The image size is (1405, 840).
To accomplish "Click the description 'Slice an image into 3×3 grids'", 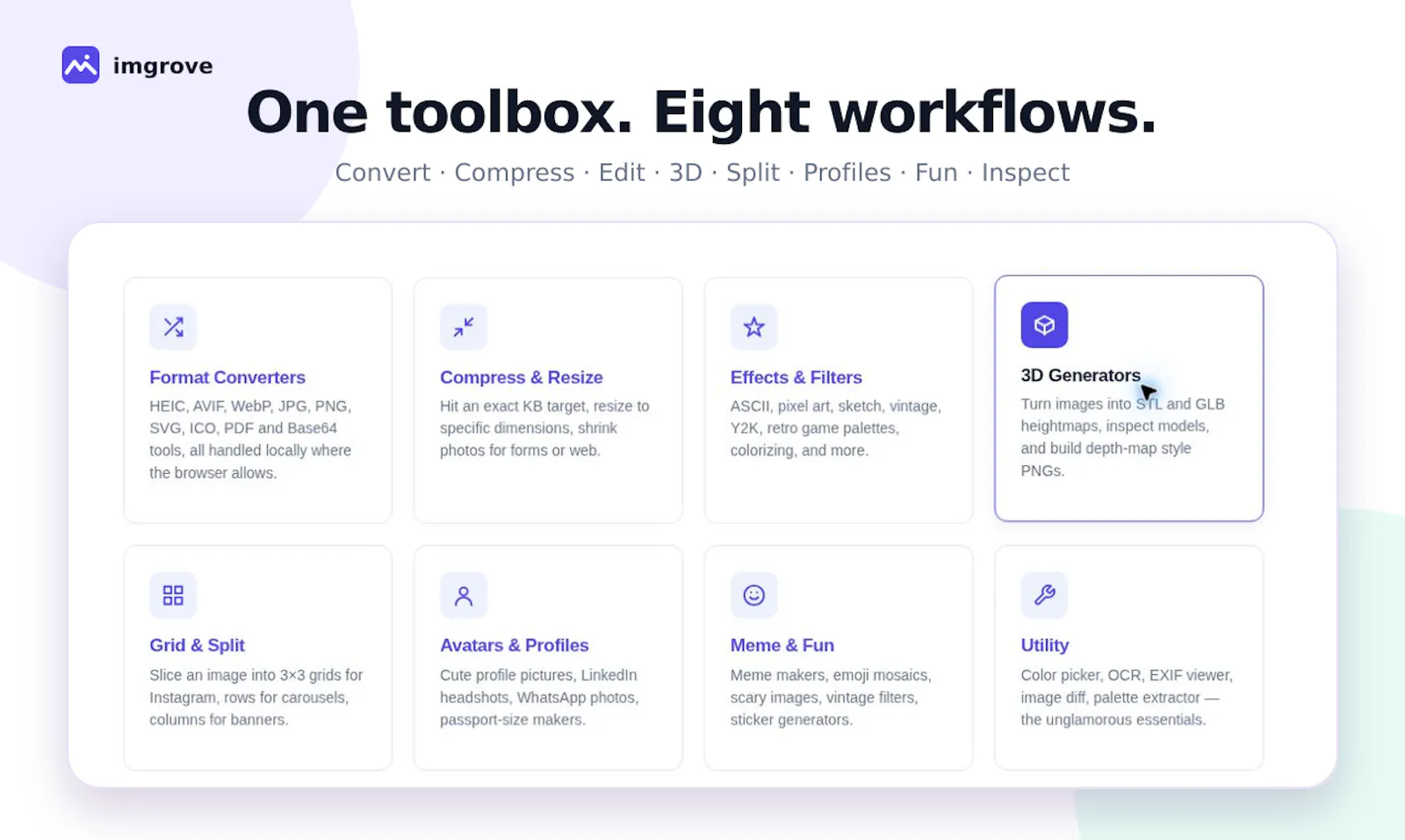I will click(x=256, y=697).
